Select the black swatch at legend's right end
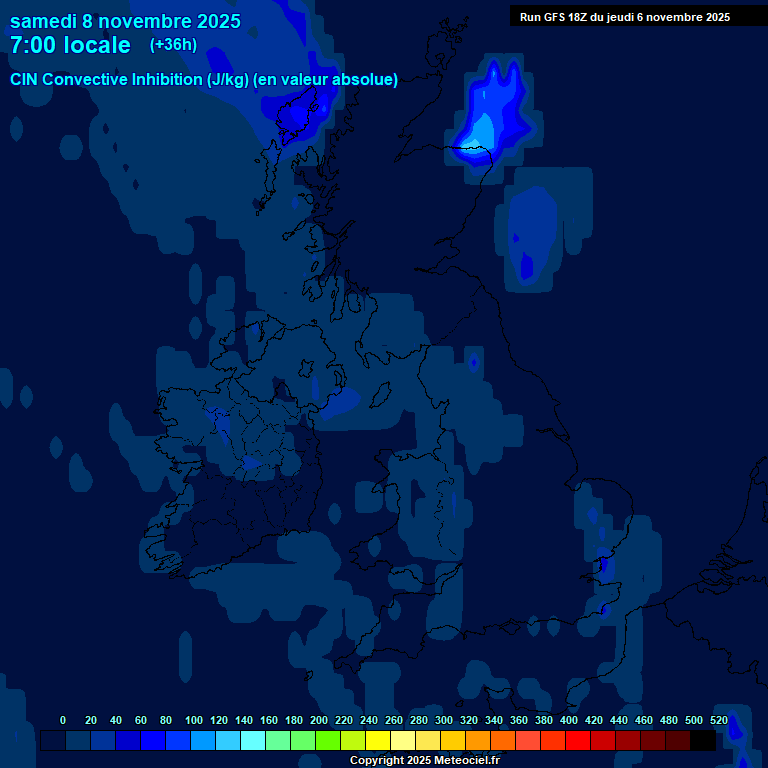 (703, 741)
